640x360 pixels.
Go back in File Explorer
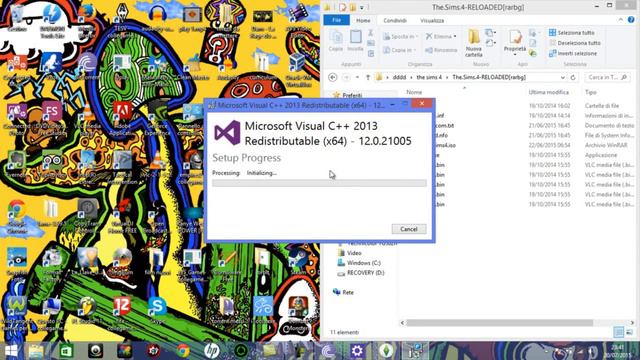[x=333, y=77]
